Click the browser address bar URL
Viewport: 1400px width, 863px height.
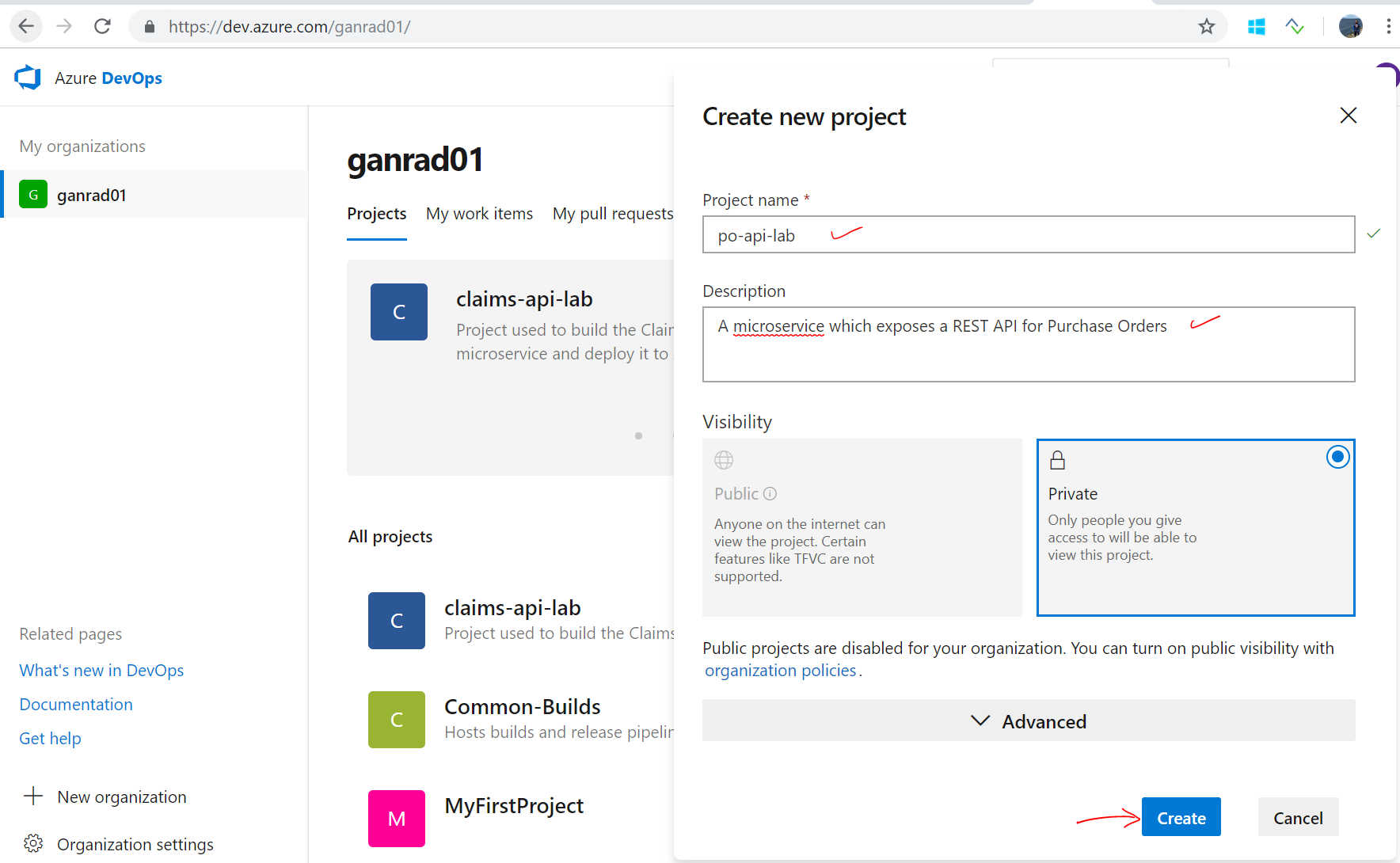[290, 27]
